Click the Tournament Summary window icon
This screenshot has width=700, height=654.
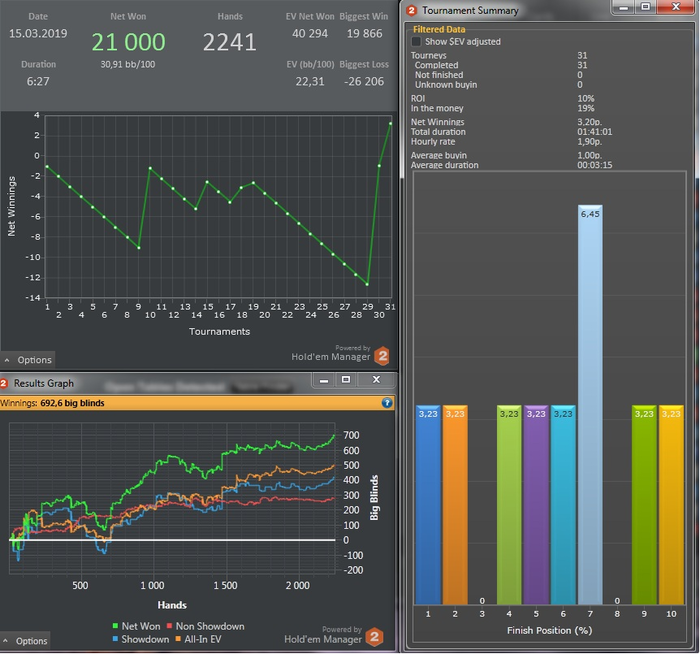pyautogui.click(x=411, y=10)
